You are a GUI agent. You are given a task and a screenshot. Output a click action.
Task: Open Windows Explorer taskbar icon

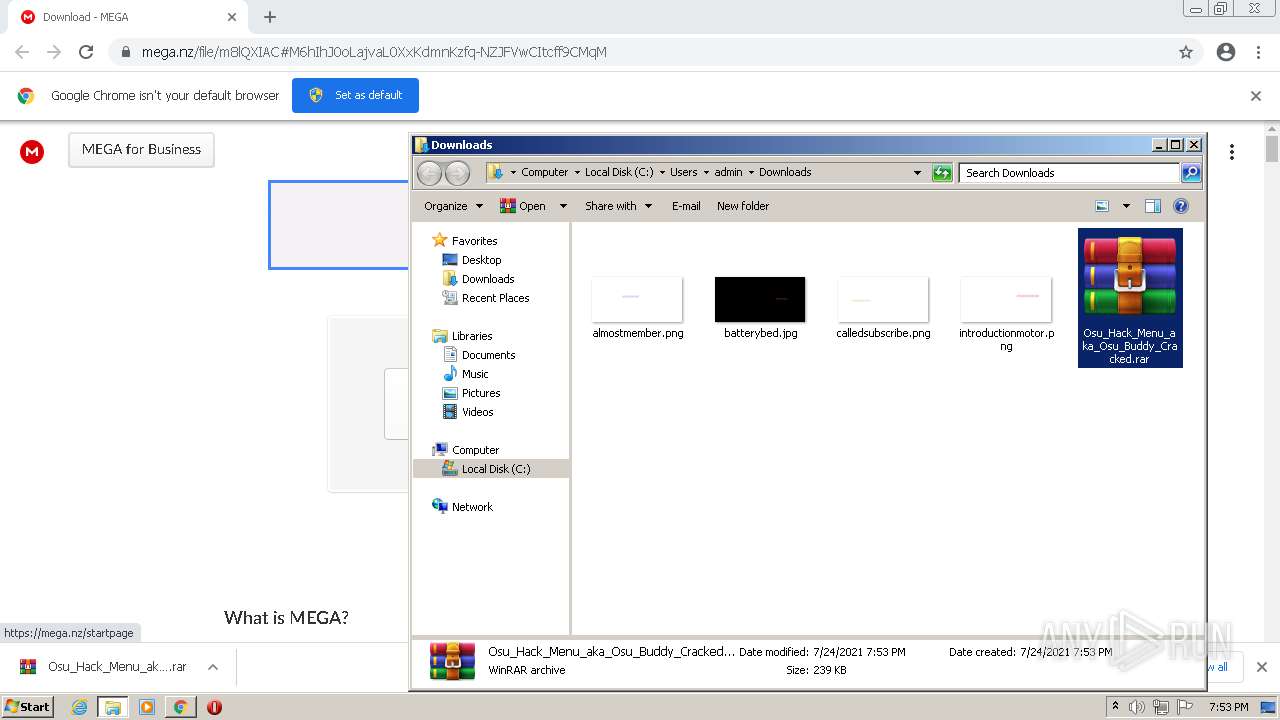(113, 707)
